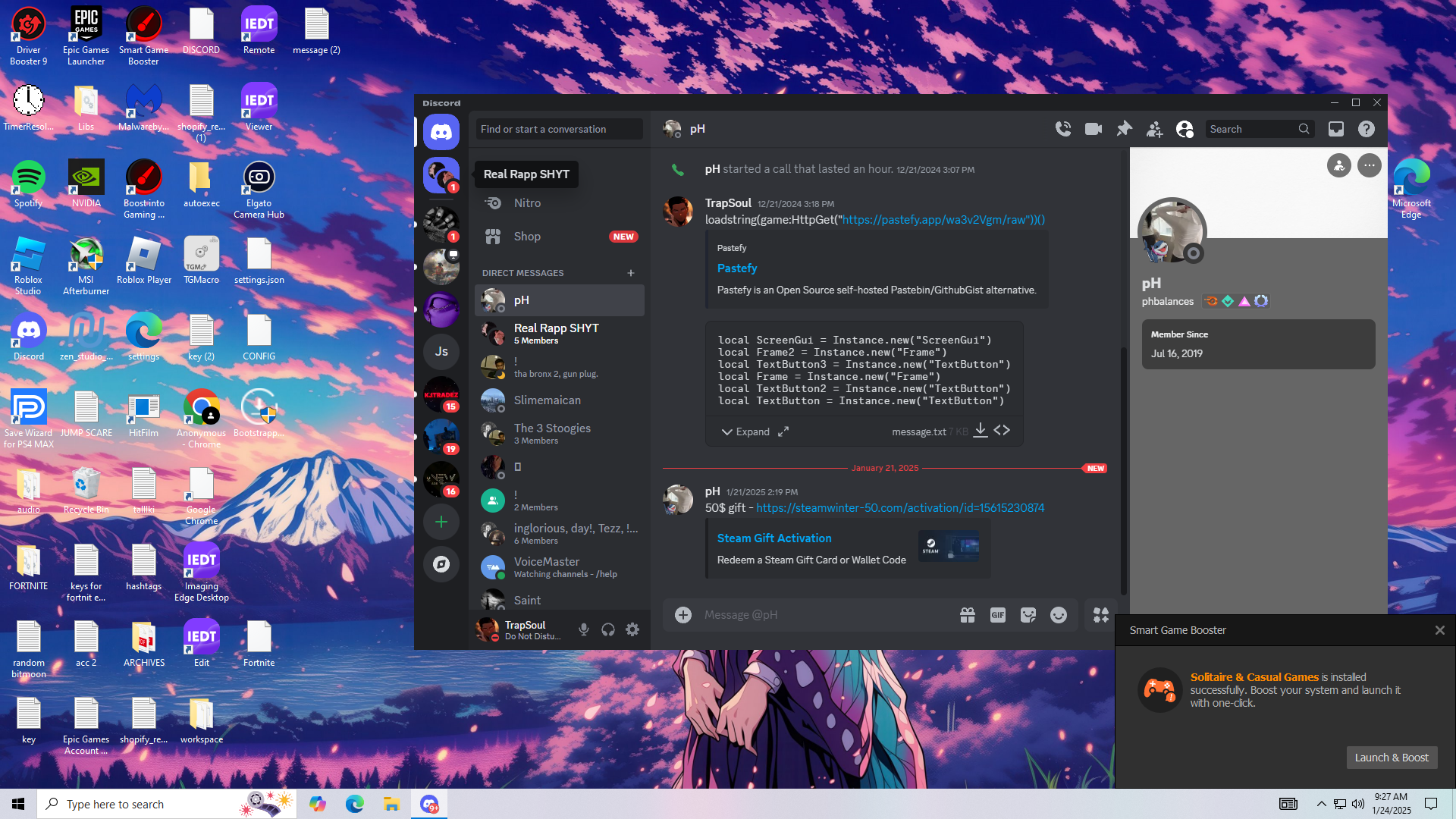Viewport: 1456px width, 819px height.
Task: Start a video call
Action: (1094, 129)
